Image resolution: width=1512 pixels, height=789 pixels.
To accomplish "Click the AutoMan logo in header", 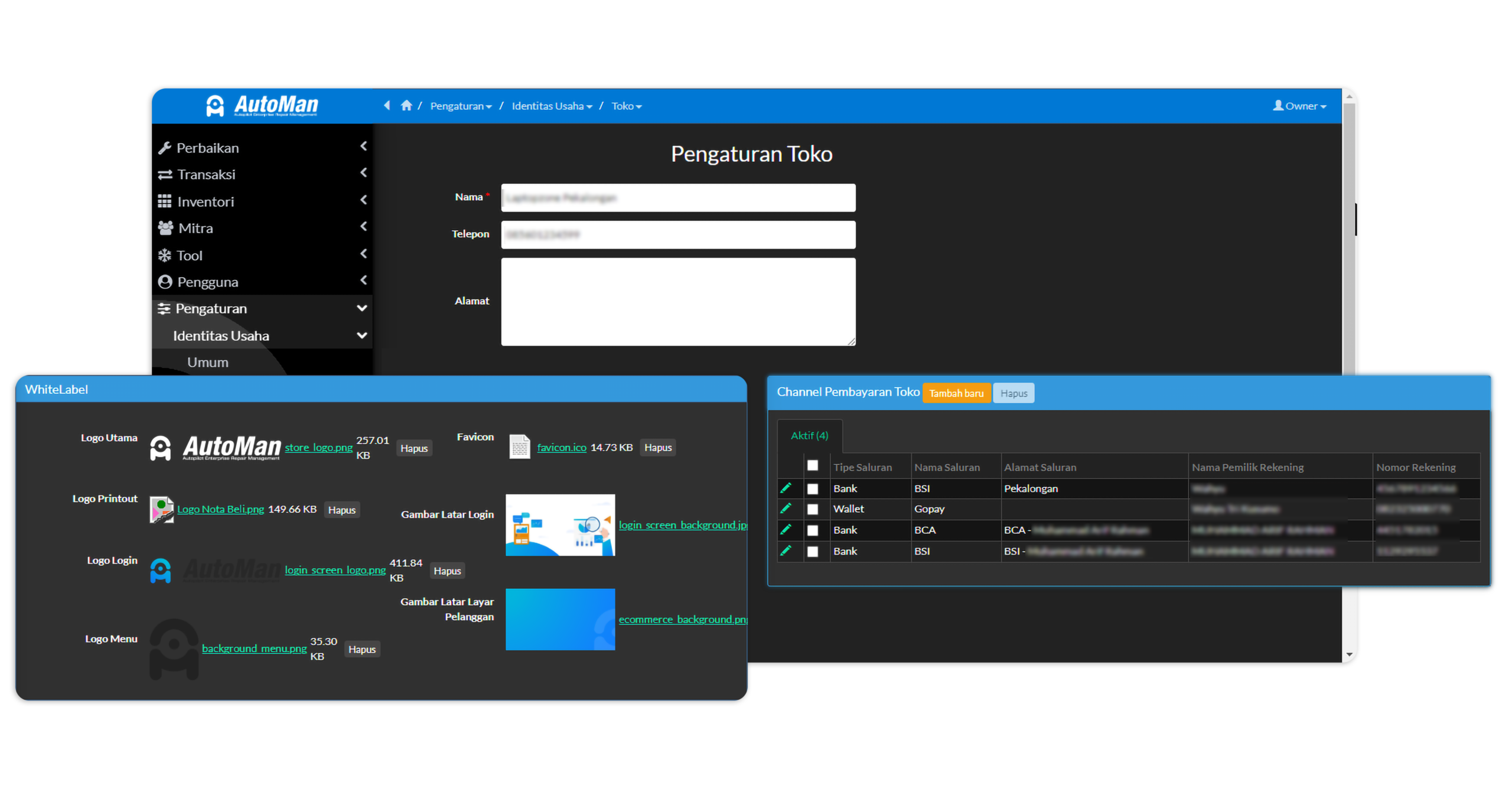I will [260, 105].
